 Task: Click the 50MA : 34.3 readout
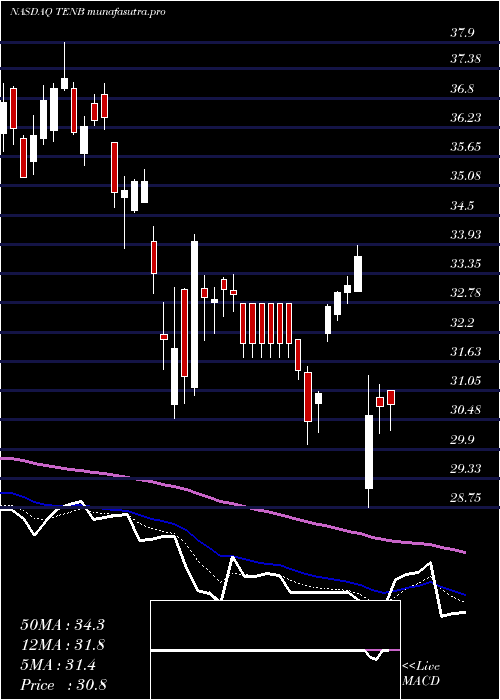pyautogui.click(x=62, y=625)
